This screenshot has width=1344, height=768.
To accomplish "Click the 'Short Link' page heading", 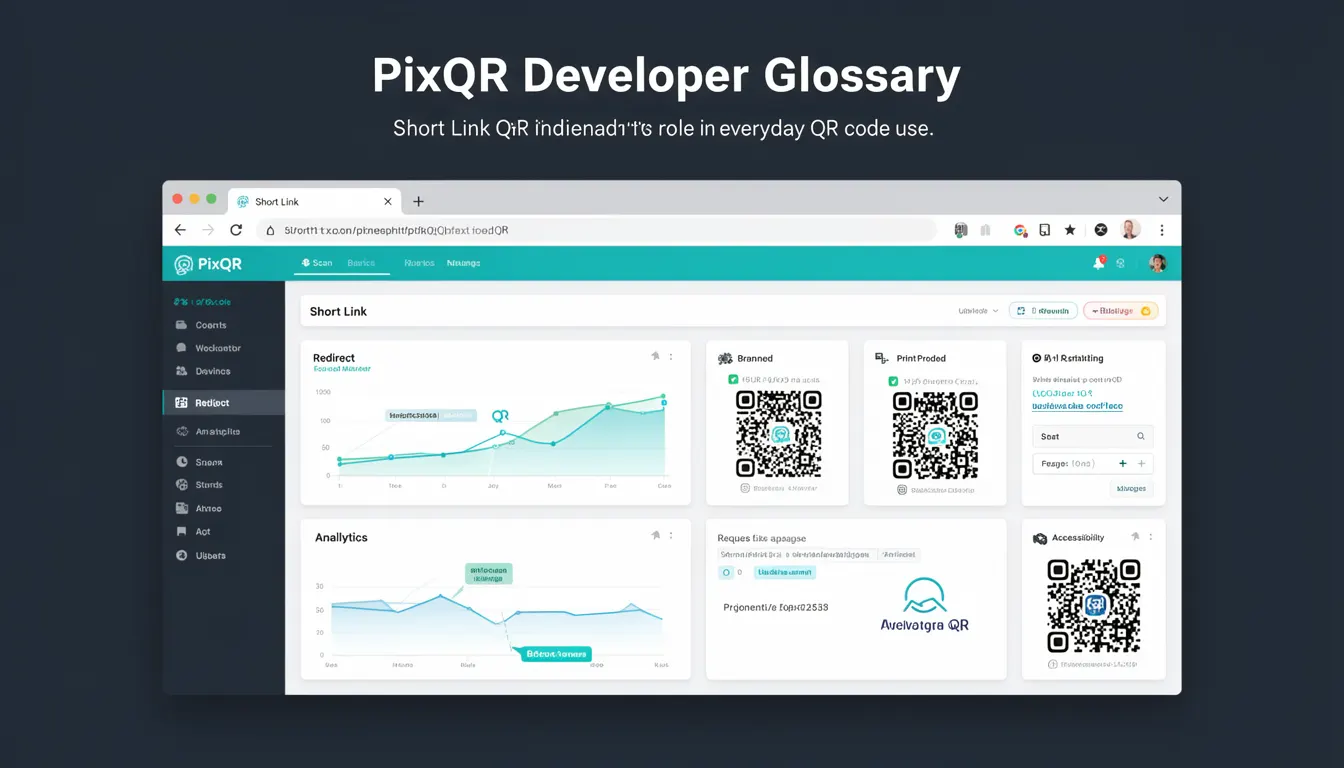I will (x=338, y=311).
